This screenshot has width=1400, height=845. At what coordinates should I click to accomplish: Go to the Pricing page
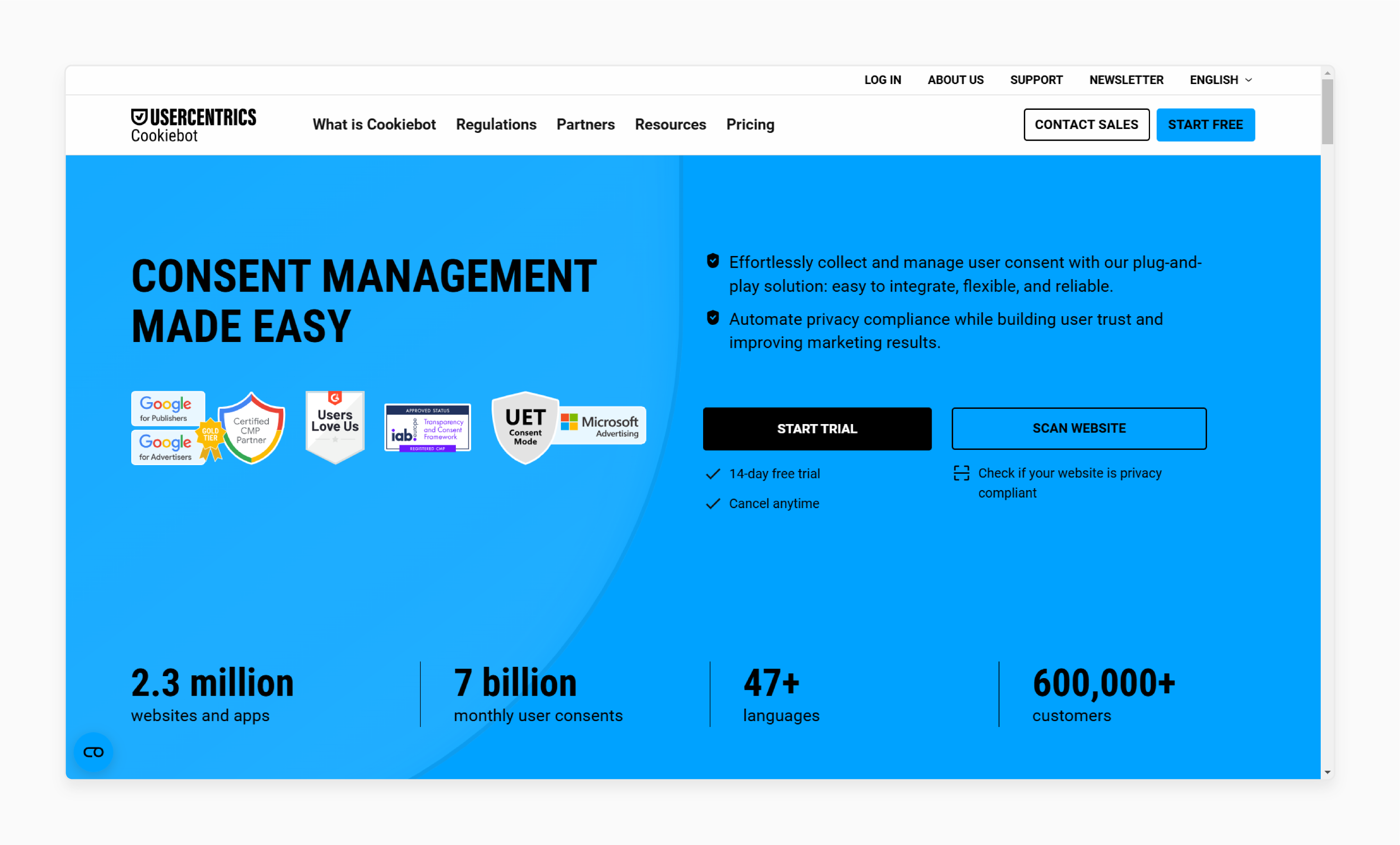(x=750, y=125)
